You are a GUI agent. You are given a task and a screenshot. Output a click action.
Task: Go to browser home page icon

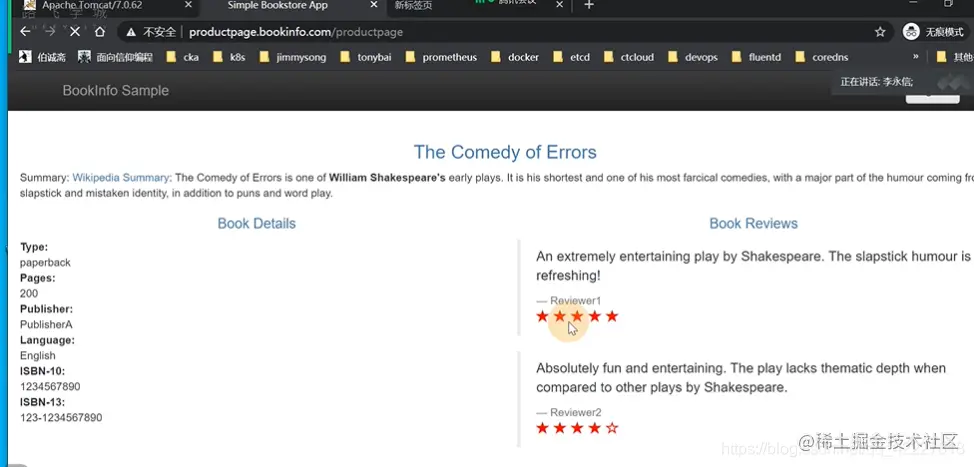[x=99, y=32]
